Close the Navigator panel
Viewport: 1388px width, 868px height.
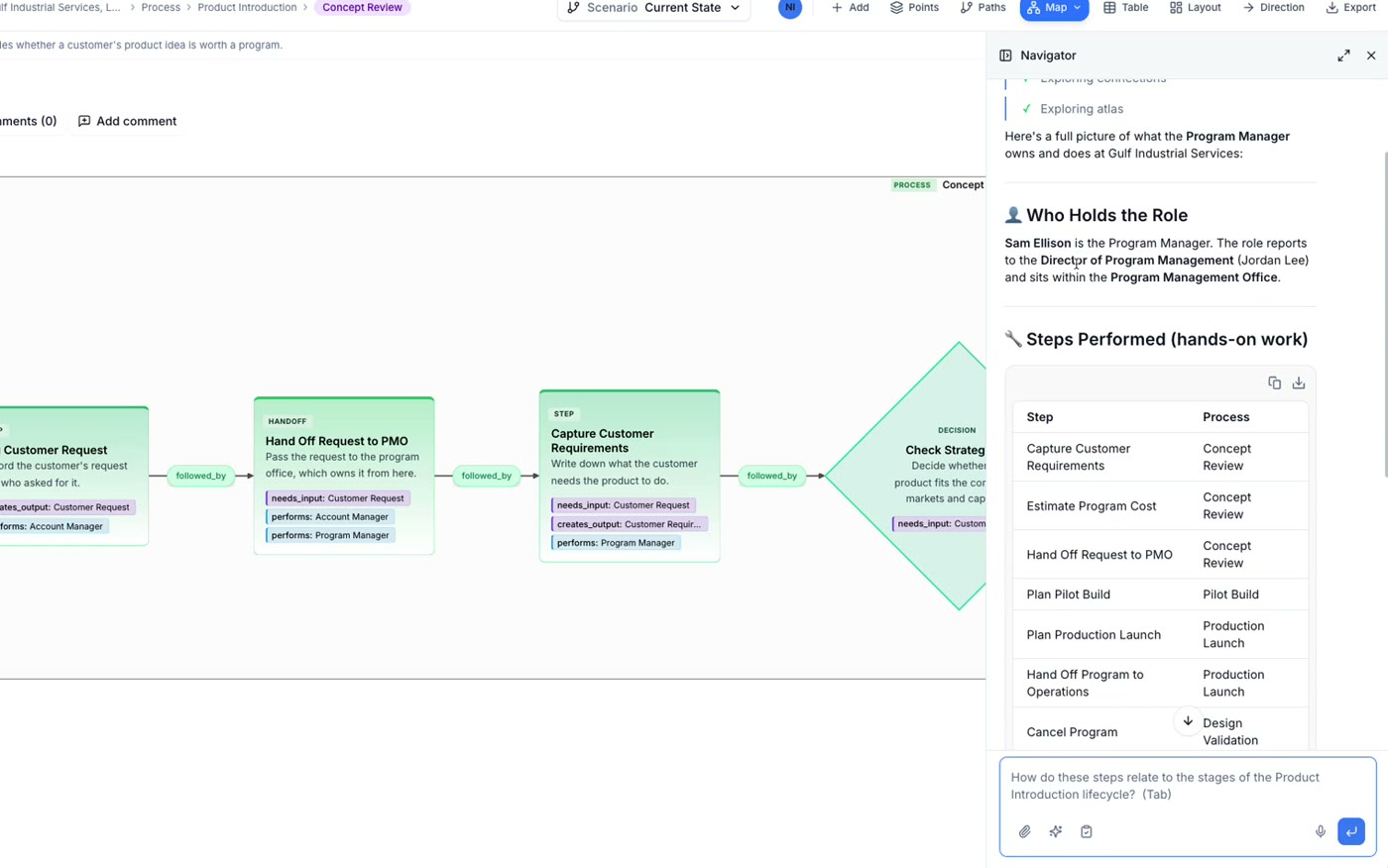point(1371,55)
